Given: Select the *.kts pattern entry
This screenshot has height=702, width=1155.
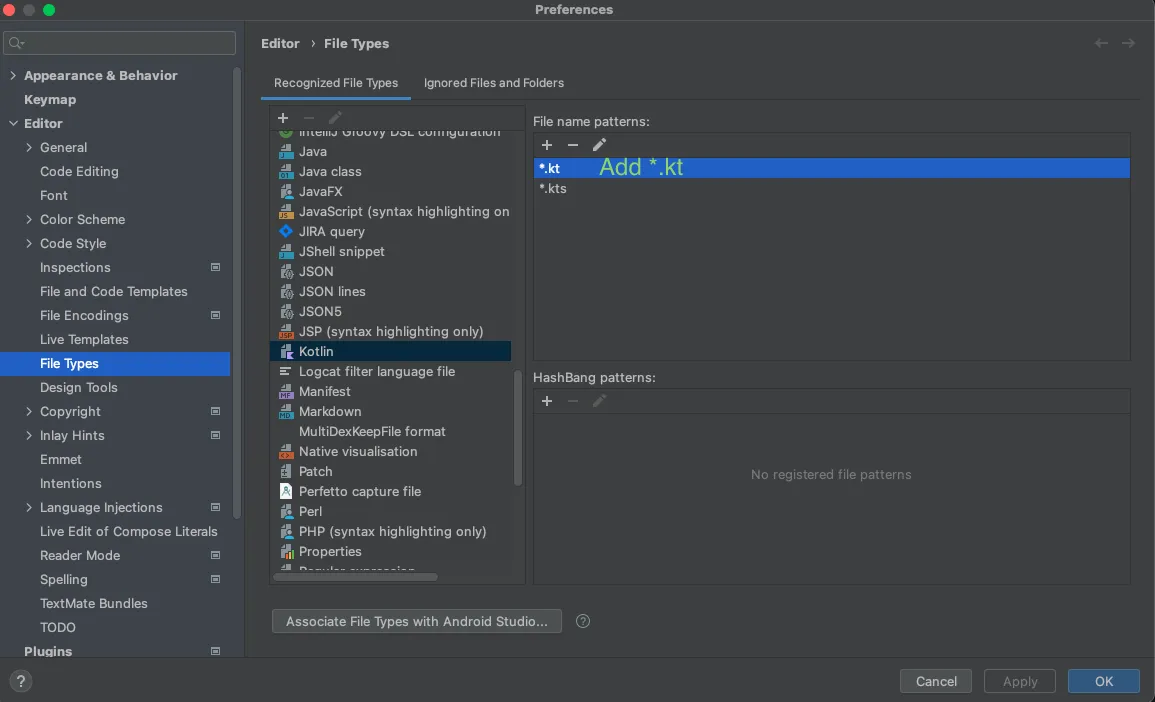Looking at the screenshot, I should coord(553,188).
